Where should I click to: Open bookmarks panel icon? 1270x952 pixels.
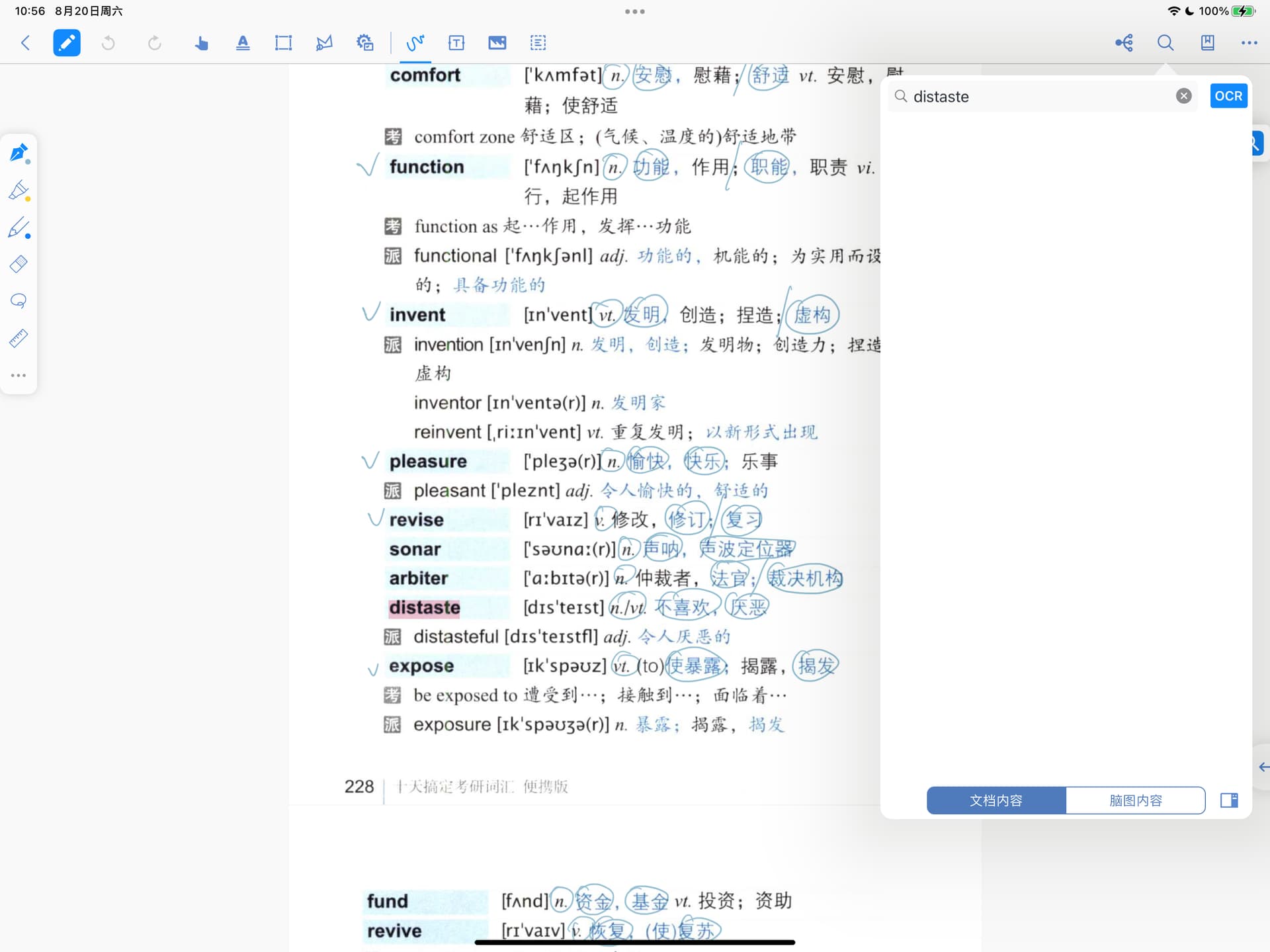[x=1207, y=43]
